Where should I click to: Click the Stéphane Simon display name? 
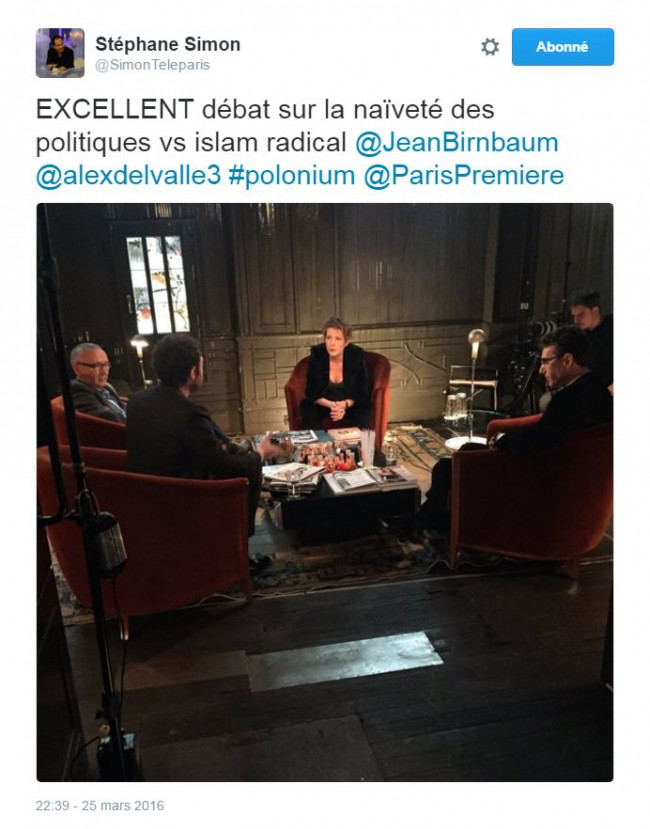click(168, 44)
